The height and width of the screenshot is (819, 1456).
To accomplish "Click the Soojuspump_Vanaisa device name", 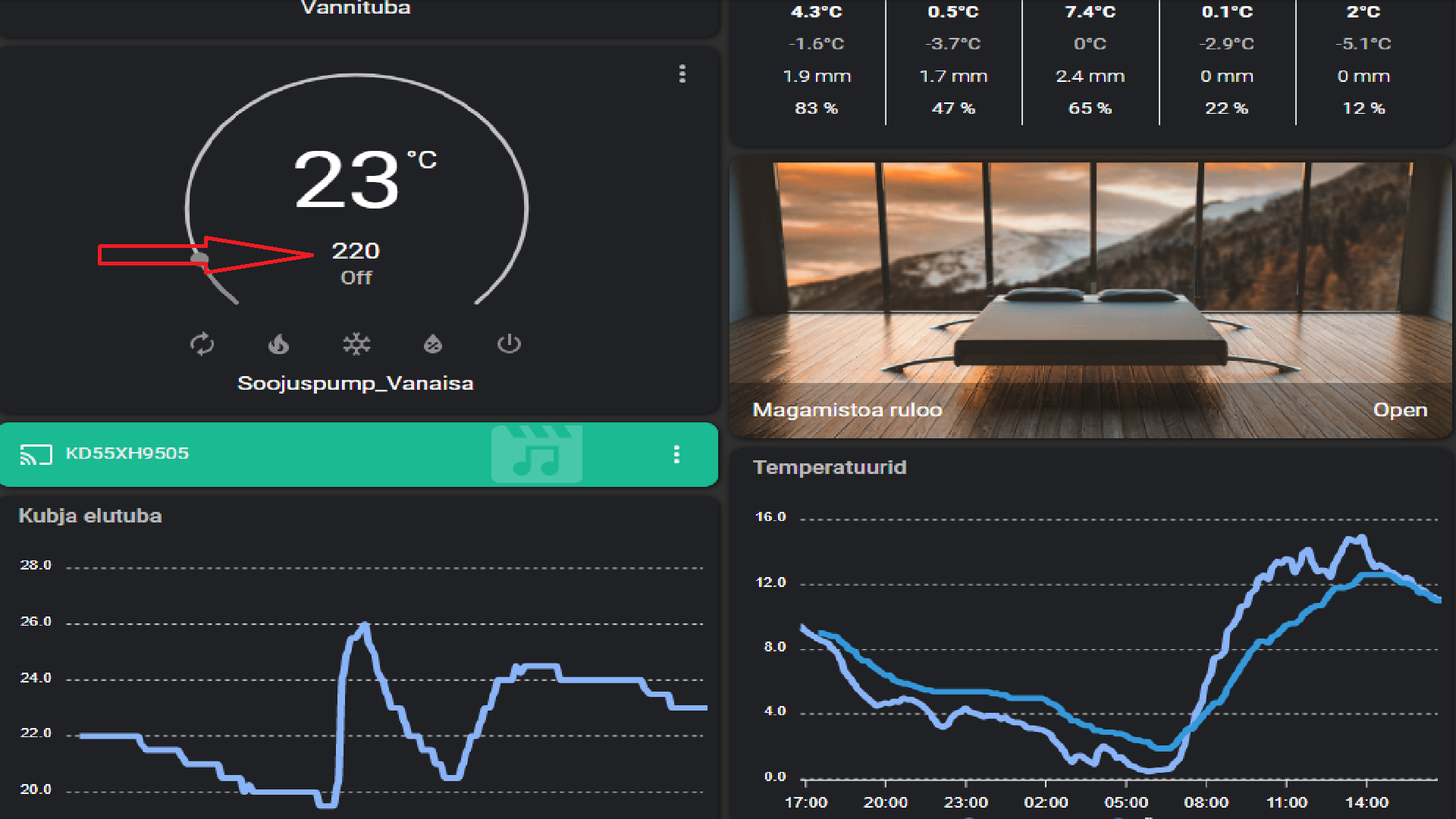I will 356,383.
